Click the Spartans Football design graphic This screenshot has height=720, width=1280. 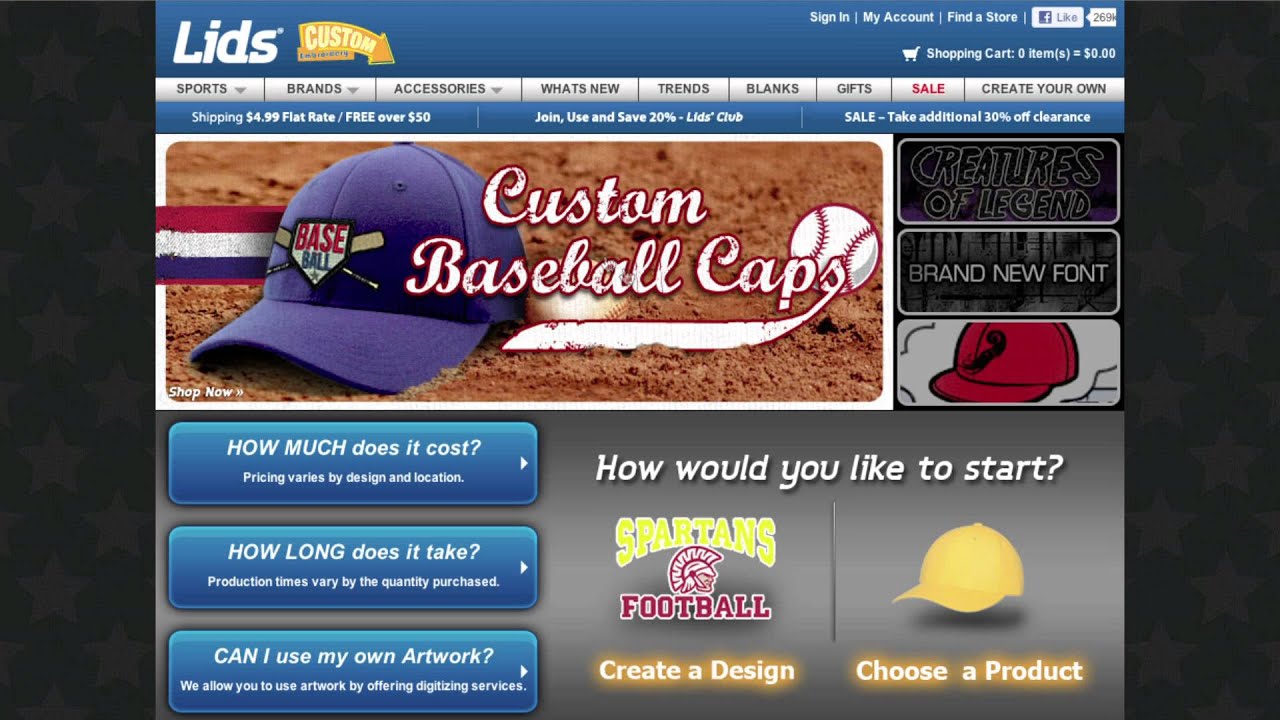(695, 569)
